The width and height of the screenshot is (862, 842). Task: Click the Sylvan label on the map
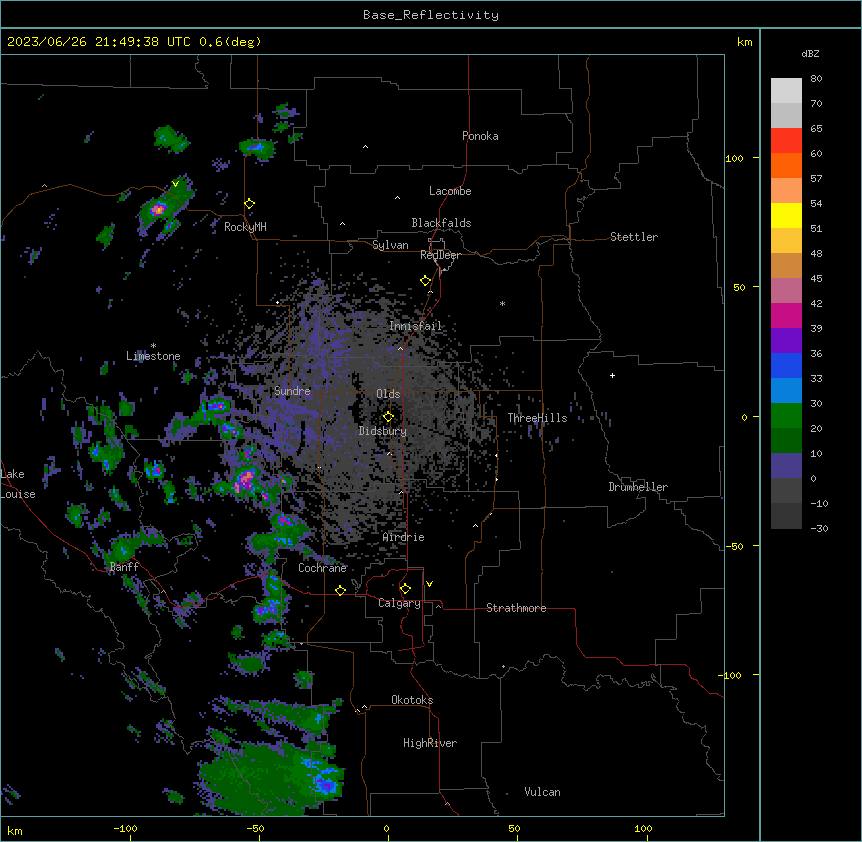coord(390,245)
